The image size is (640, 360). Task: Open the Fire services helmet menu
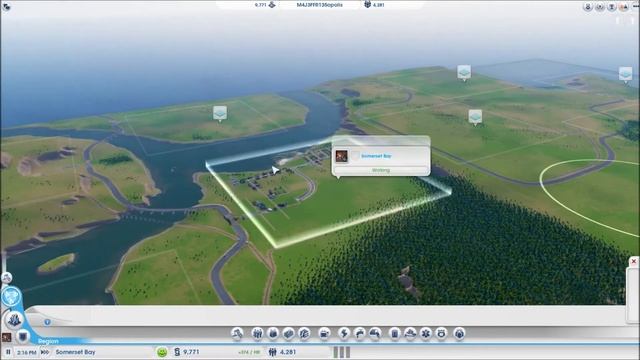pos(410,333)
